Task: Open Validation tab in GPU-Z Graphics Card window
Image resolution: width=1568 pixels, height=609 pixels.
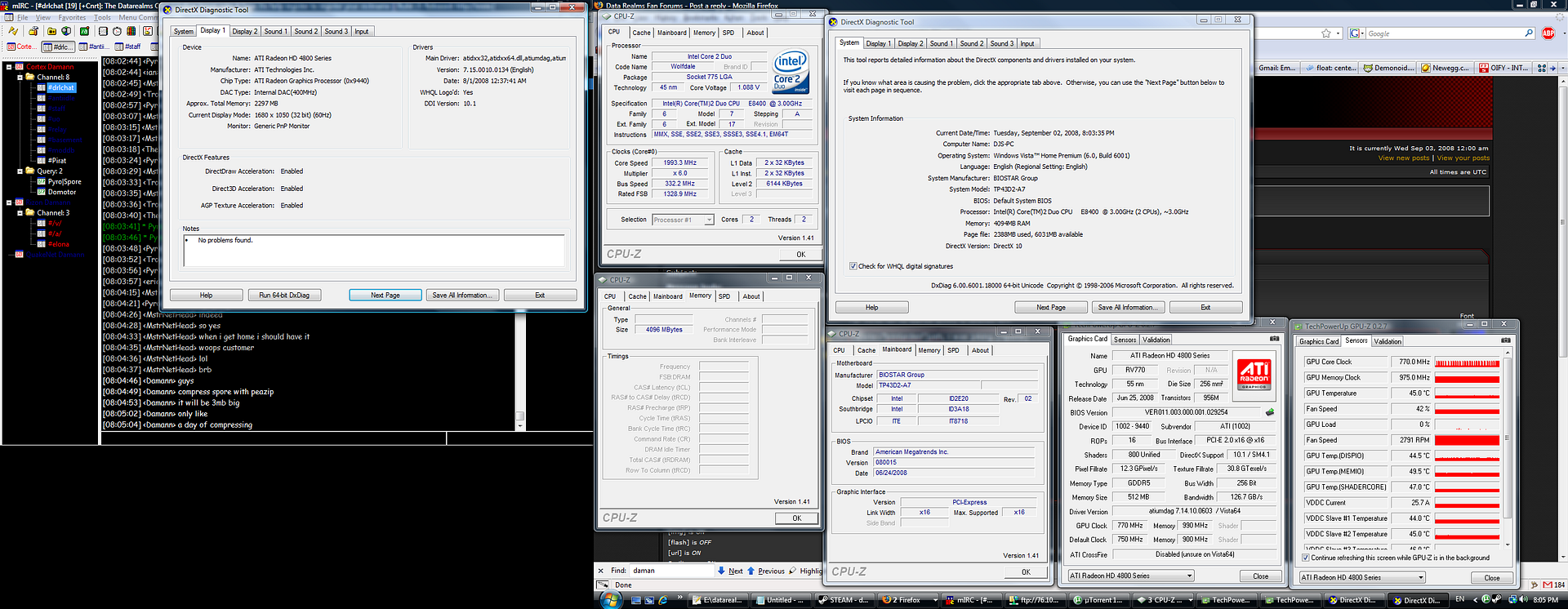Action: pyautogui.click(x=1156, y=340)
